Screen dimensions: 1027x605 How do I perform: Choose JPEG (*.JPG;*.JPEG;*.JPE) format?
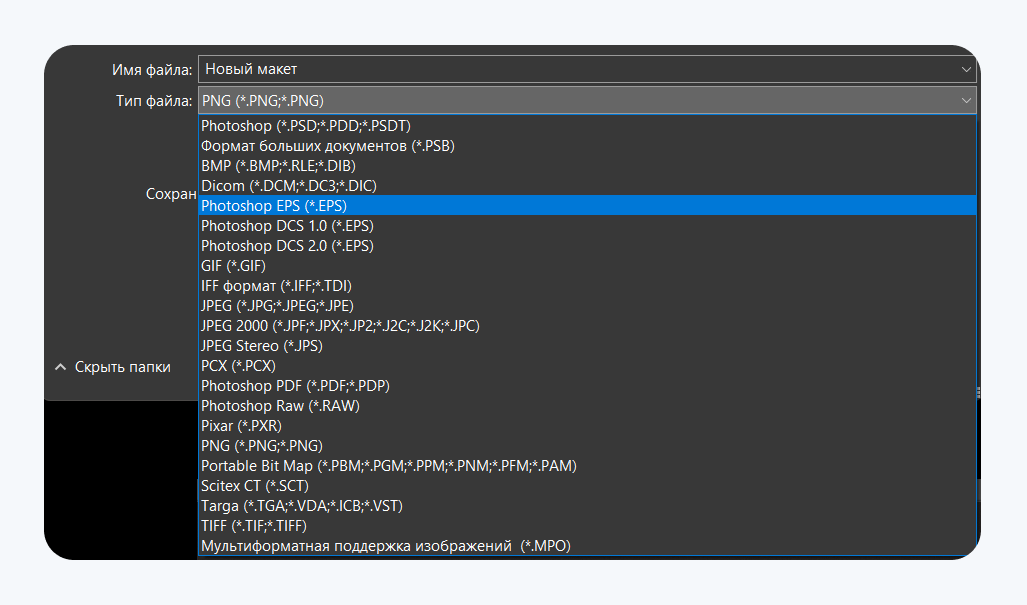click(x=587, y=306)
